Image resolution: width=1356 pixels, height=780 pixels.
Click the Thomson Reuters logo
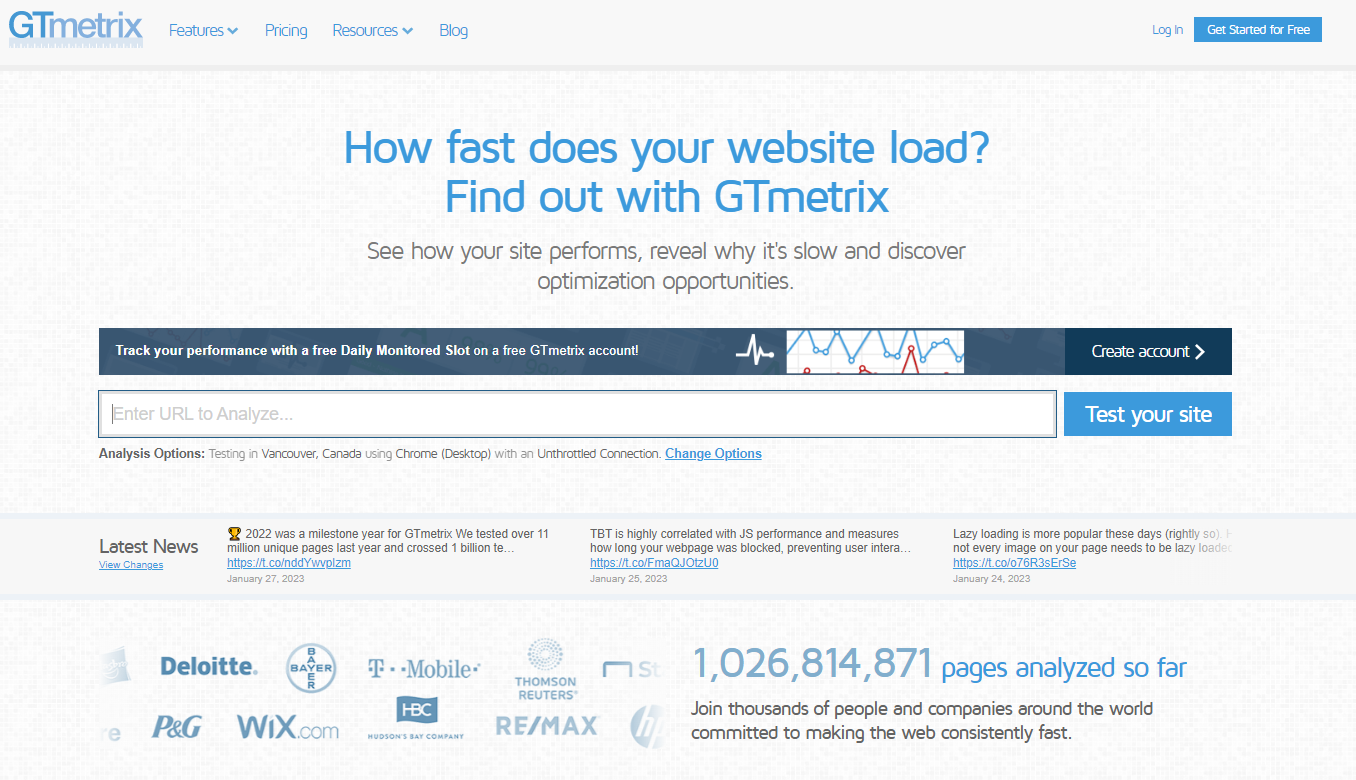pos(545,669)
